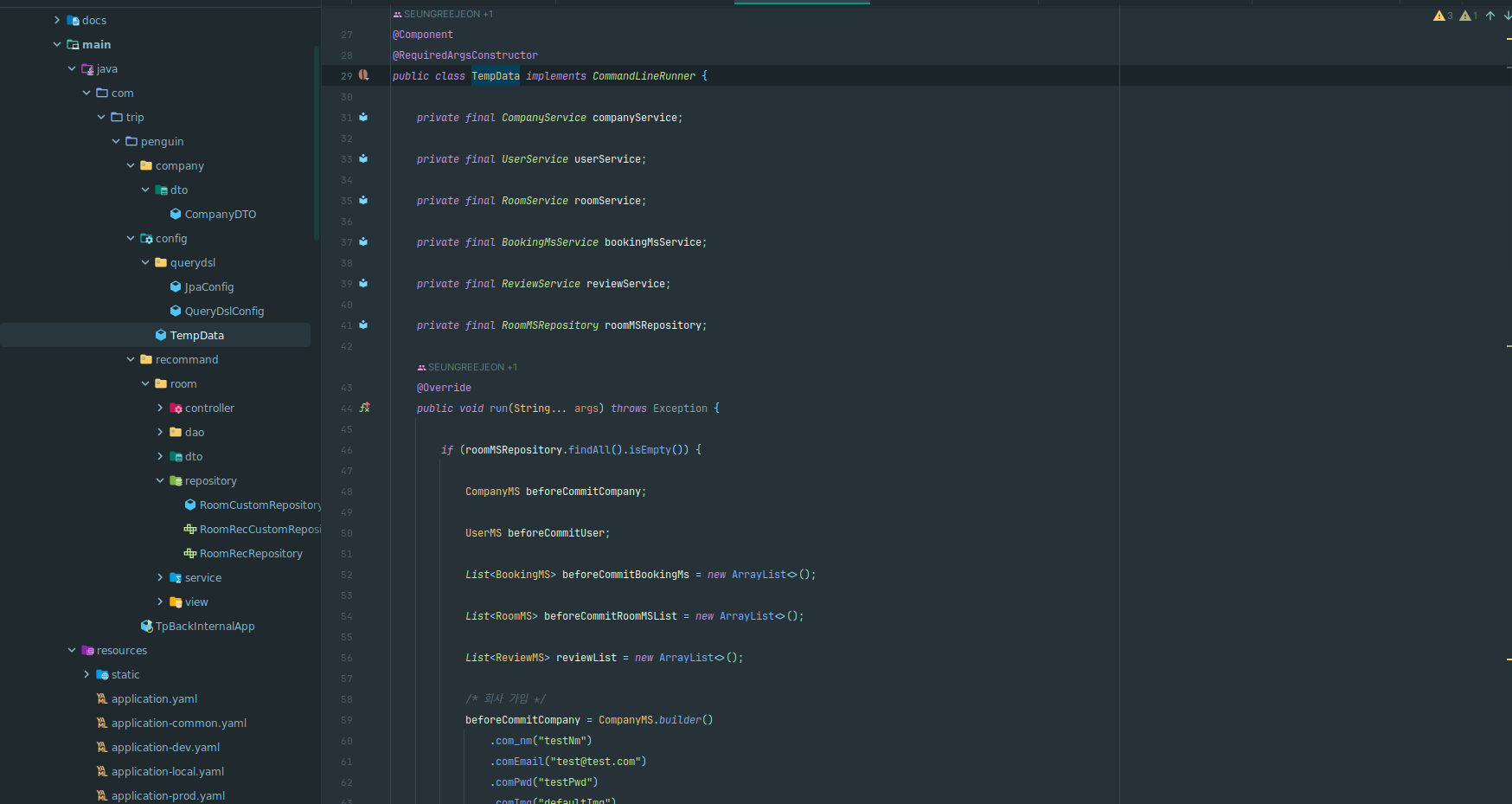The height and width of the screenshot is (804, 1512).
Task: Collapse the repository package
Action: [x=160, y=480]
